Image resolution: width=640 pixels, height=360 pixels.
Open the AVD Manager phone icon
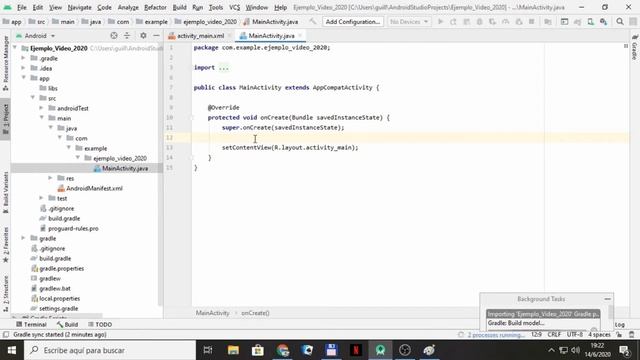[x=590, y=22]
